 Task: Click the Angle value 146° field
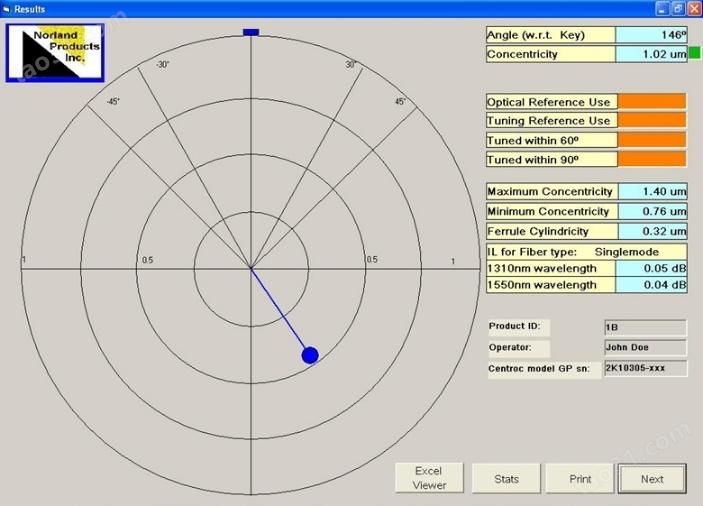[x=651, y=35]
